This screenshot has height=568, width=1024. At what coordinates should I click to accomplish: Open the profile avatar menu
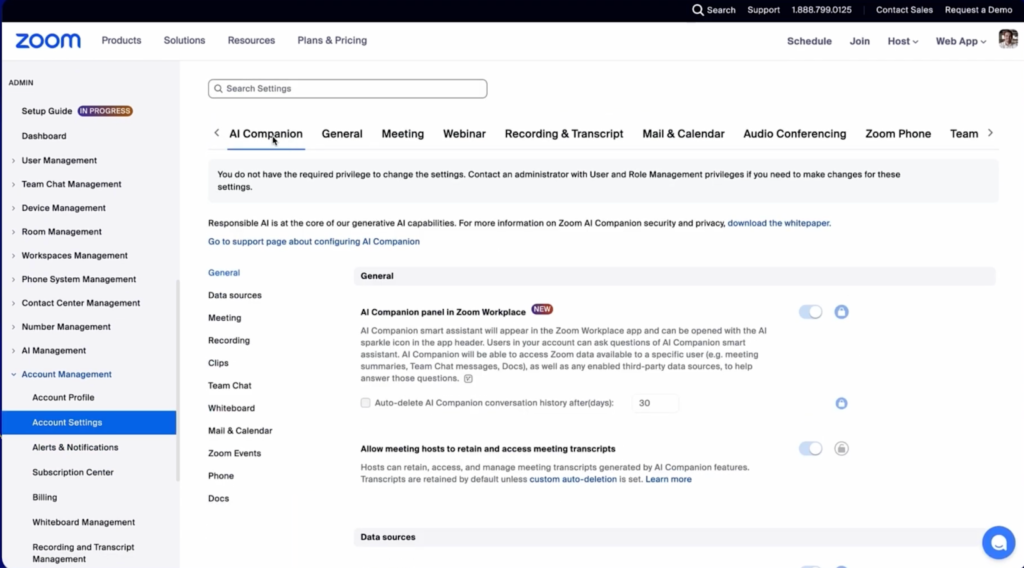1007,40
